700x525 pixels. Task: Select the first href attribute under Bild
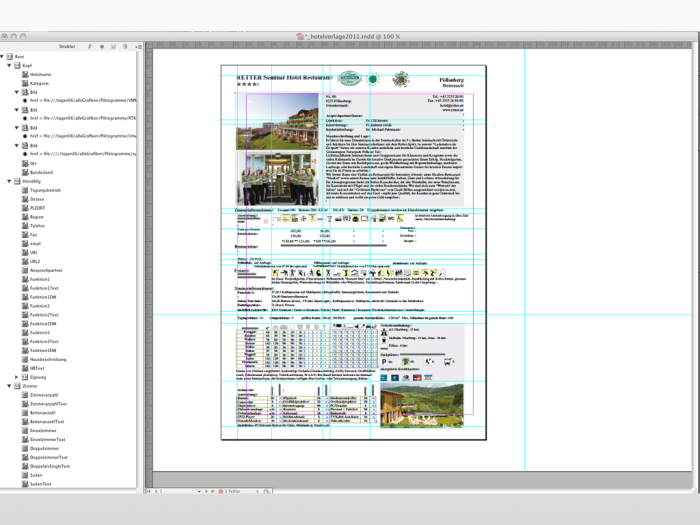[83, 101]
